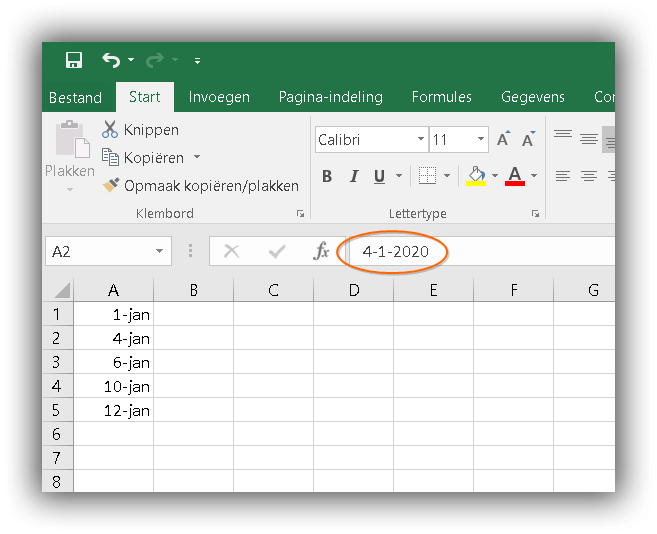Open the Lettertype dialog launcher
The image size is (657, 534).
click(x=535, y=214)
